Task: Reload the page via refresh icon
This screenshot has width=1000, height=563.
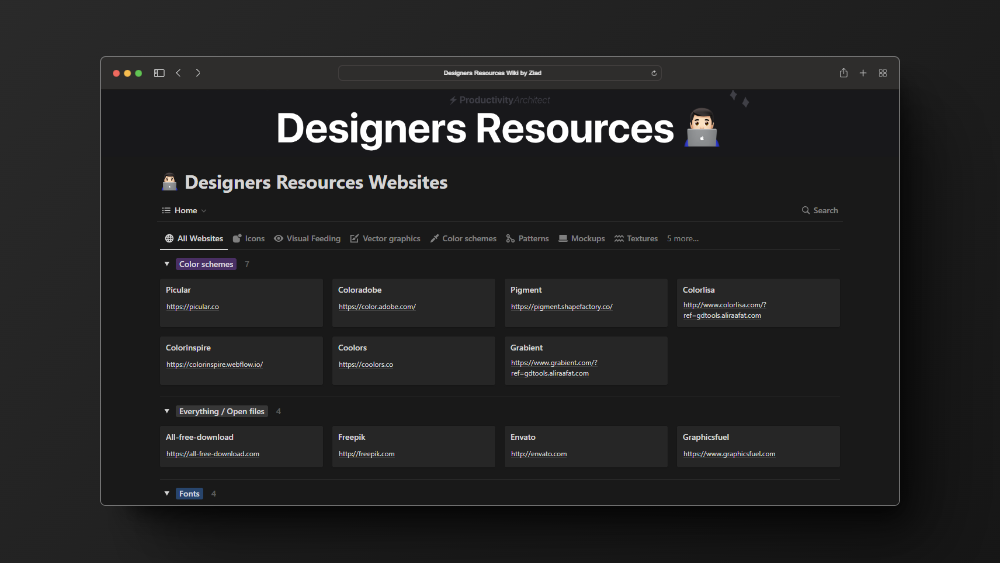Action: (654, 73)
